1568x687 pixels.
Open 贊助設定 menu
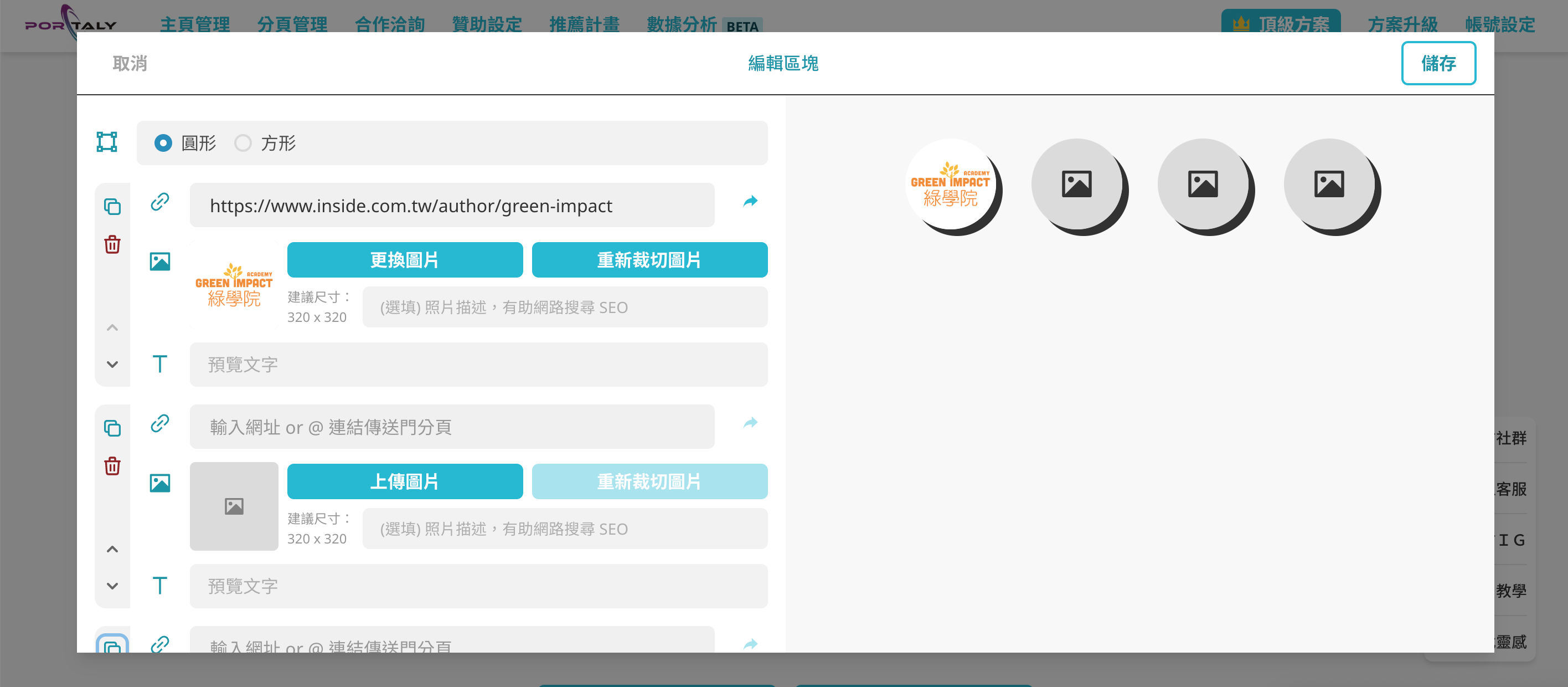click(x=487, y=24)
